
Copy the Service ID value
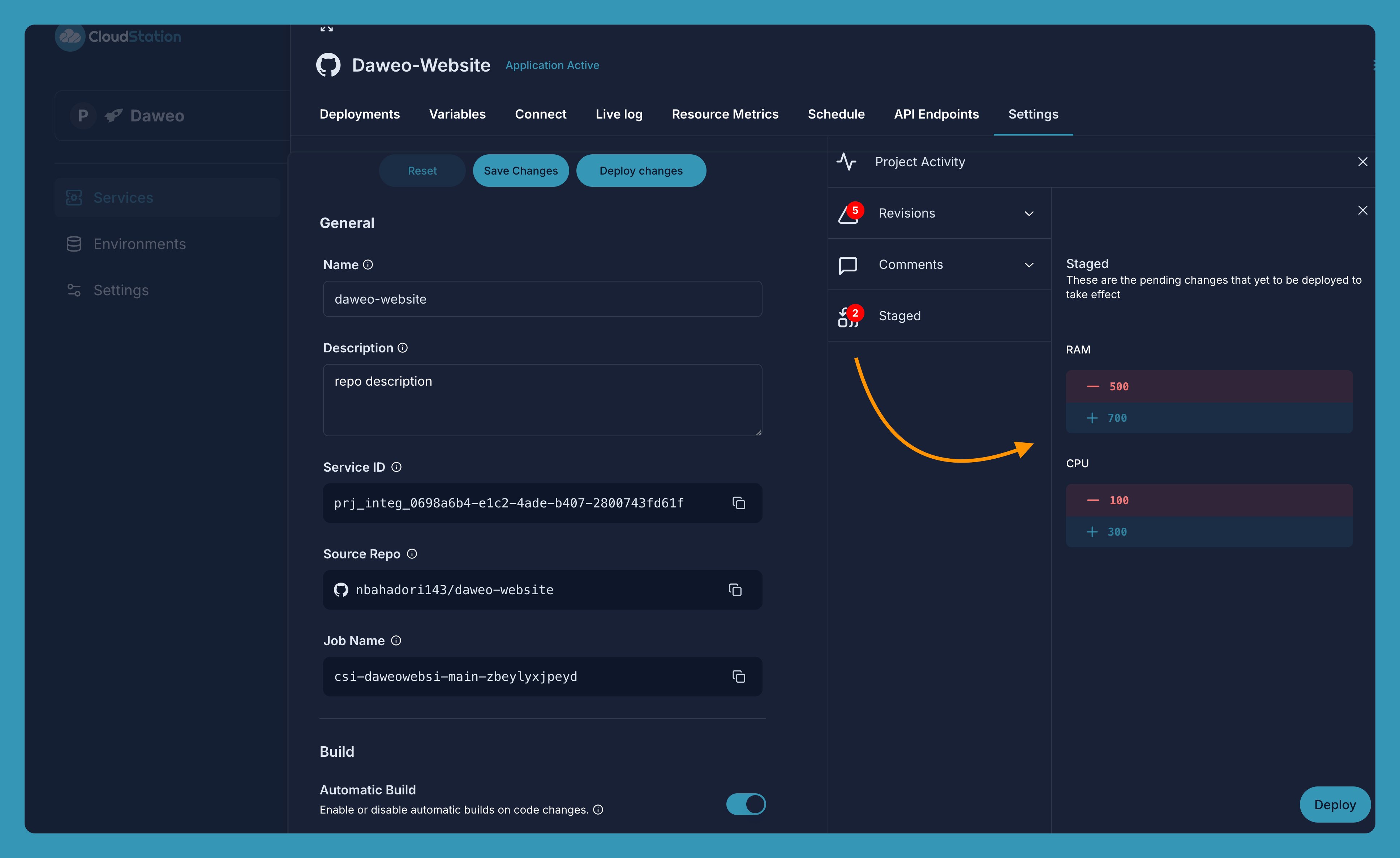pos(739,503)
